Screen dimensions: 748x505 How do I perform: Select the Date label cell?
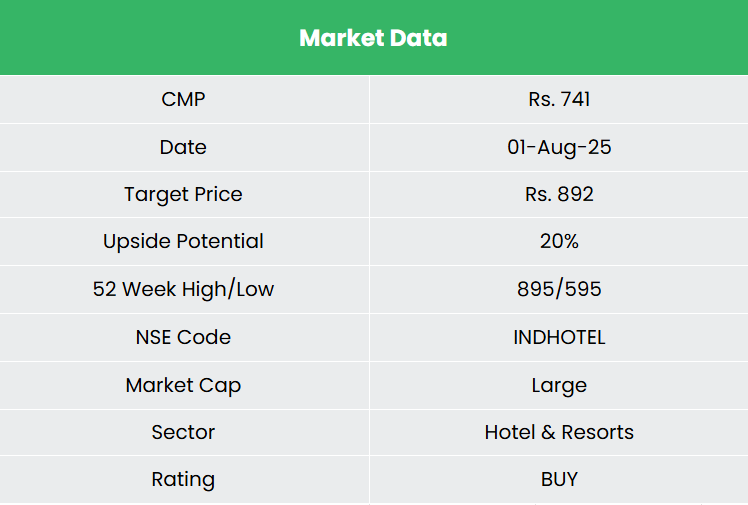pos(183,147)
